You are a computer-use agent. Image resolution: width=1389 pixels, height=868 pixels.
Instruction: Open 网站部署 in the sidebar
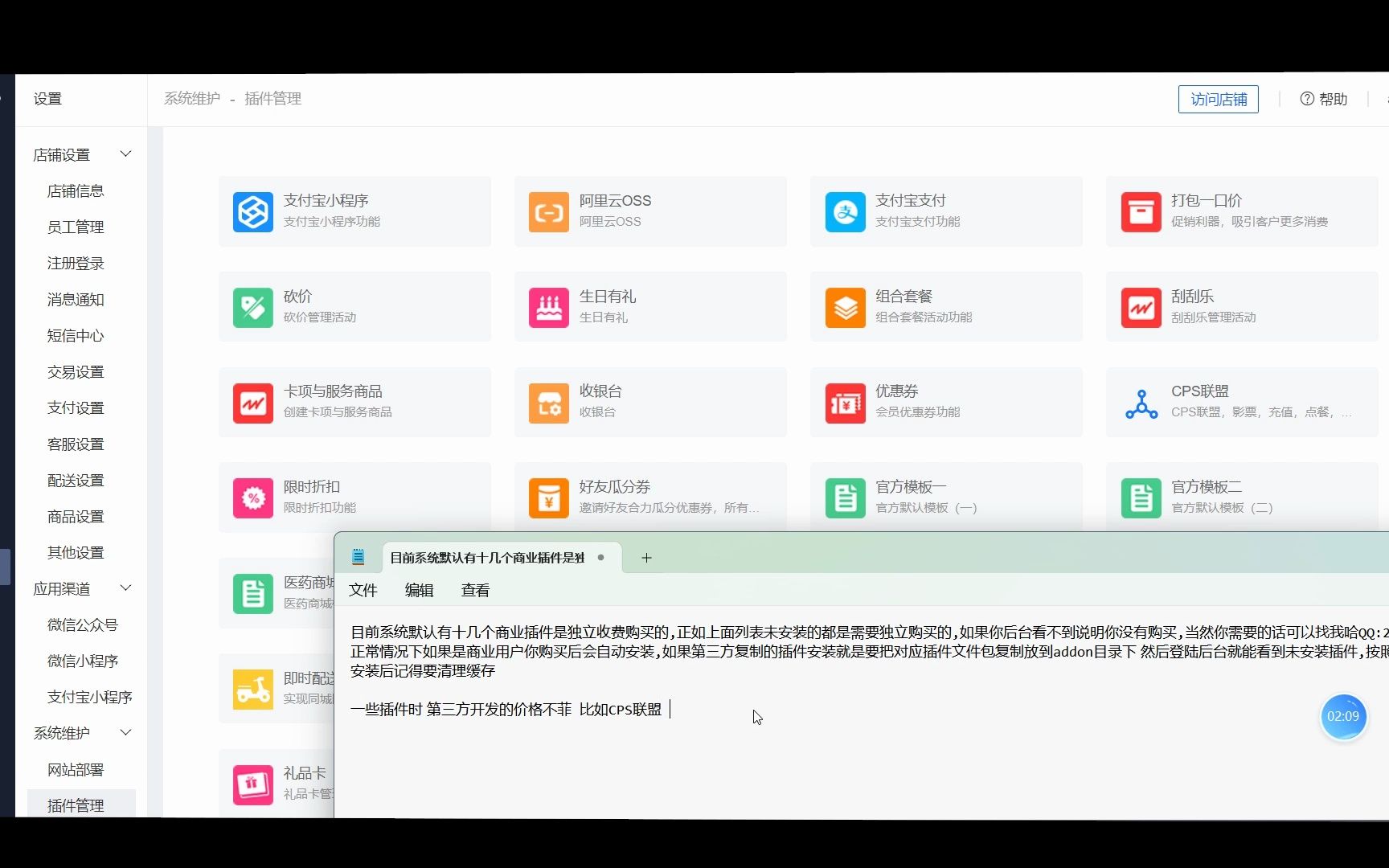pos(76,770)
